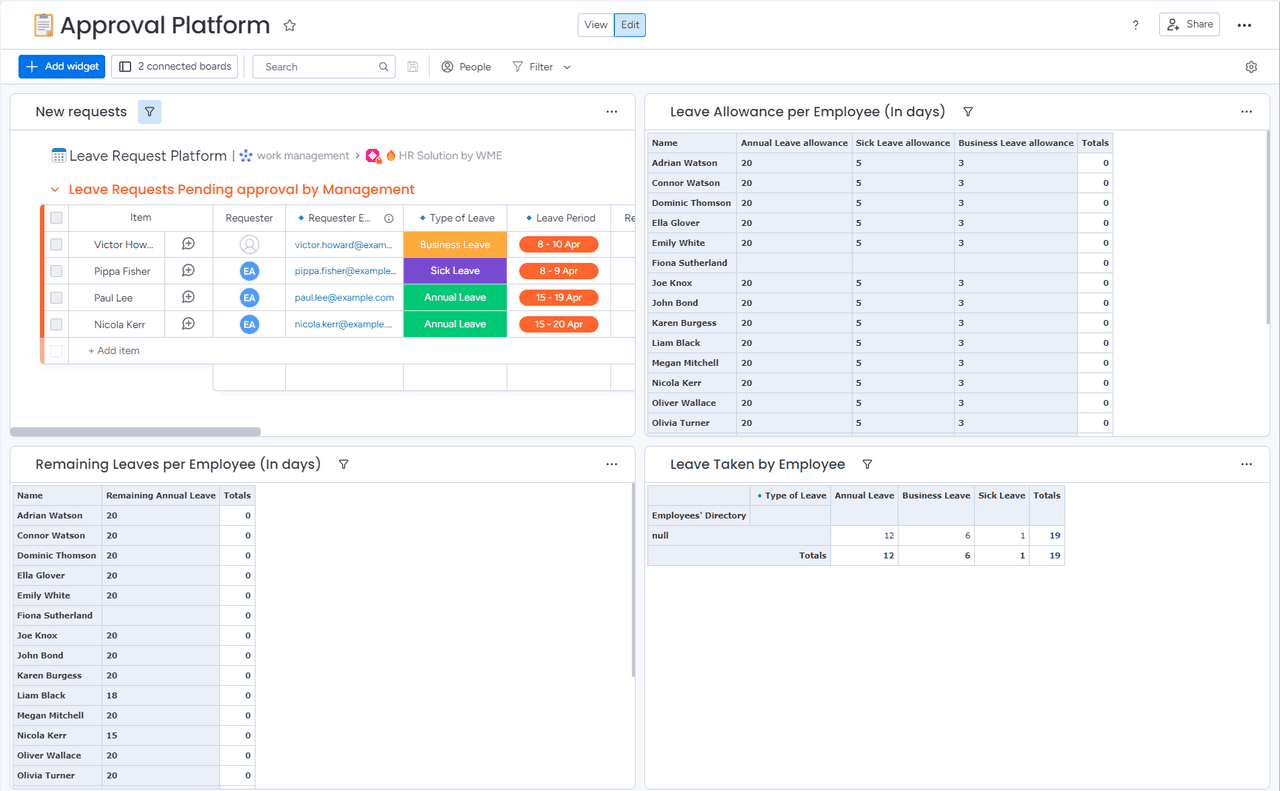Screen dimensions: 1280x791
Task: Check the Pippa Fisher row checkbox
Action: point(56,271)
